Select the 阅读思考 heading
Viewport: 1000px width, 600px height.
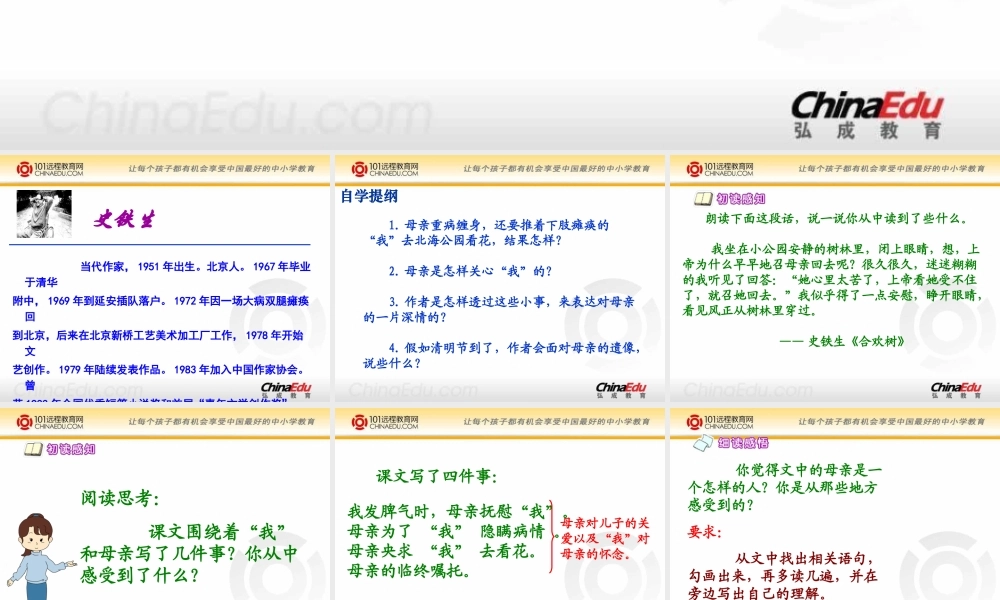pos(120,498)
